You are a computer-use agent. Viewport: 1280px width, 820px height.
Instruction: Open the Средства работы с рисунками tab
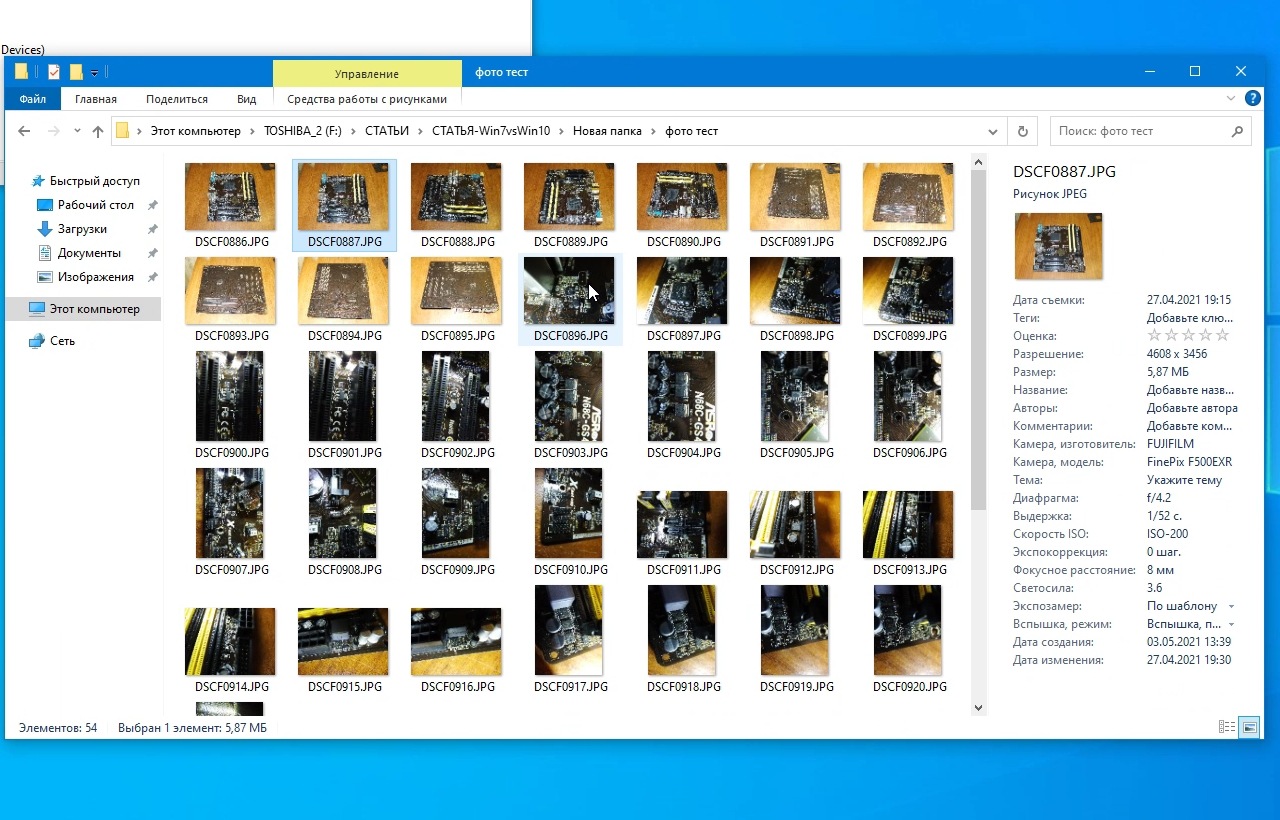[367, 99]
